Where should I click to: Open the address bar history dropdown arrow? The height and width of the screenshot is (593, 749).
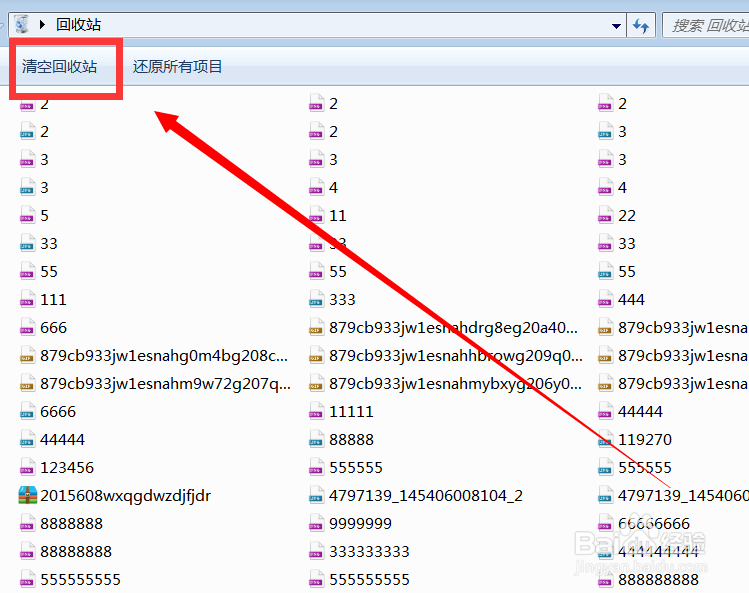tap(616, 26)
